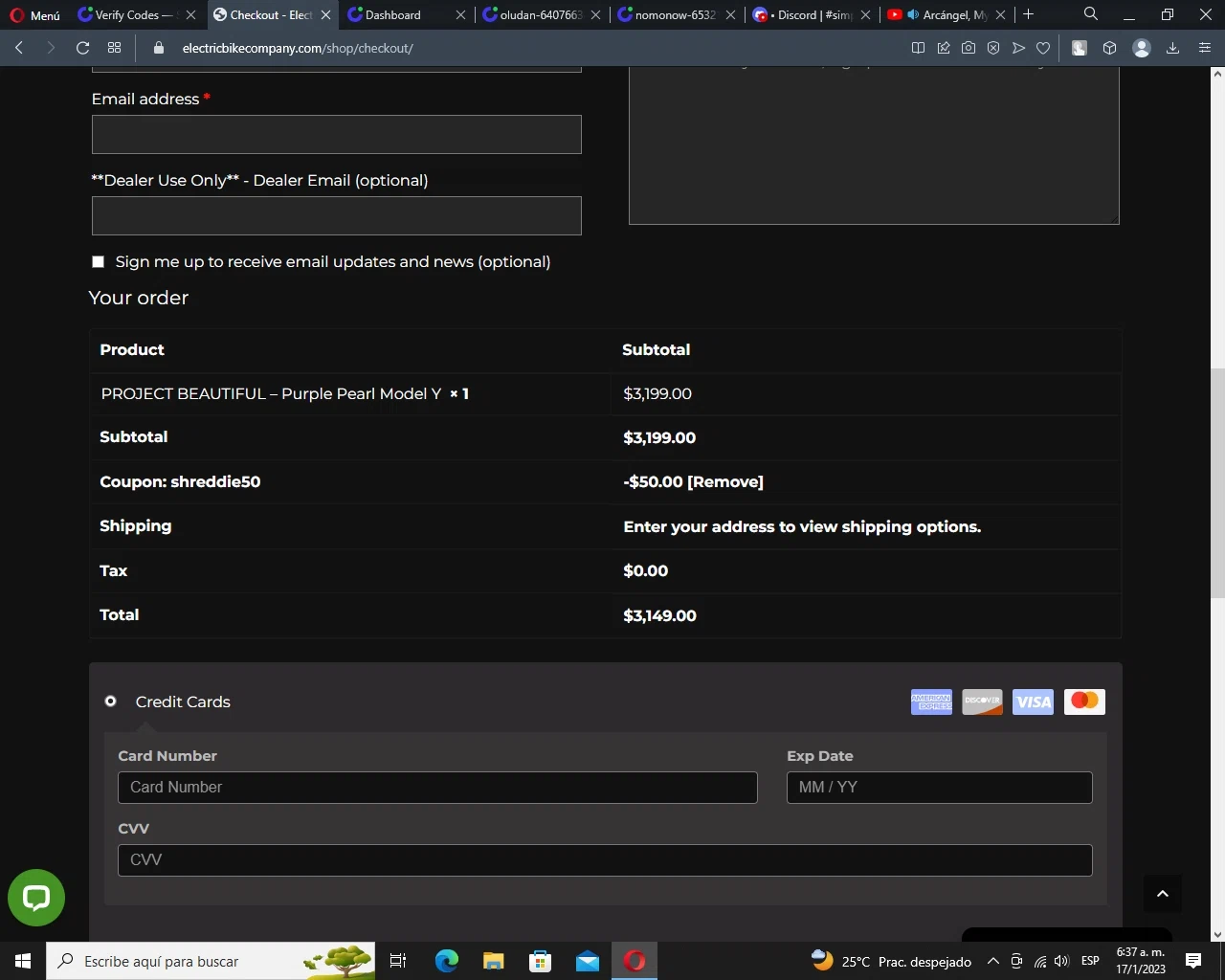
Task: Click the back to top arrow button
Action: pos(1163,894)
